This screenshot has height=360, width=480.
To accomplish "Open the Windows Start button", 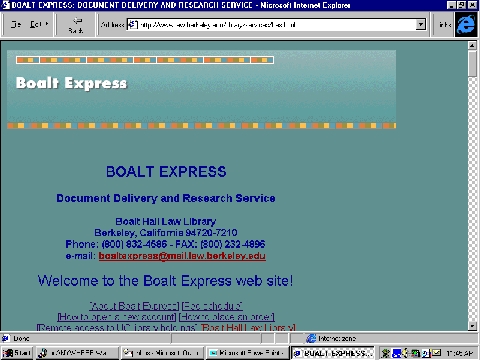I will coord(17,353).
